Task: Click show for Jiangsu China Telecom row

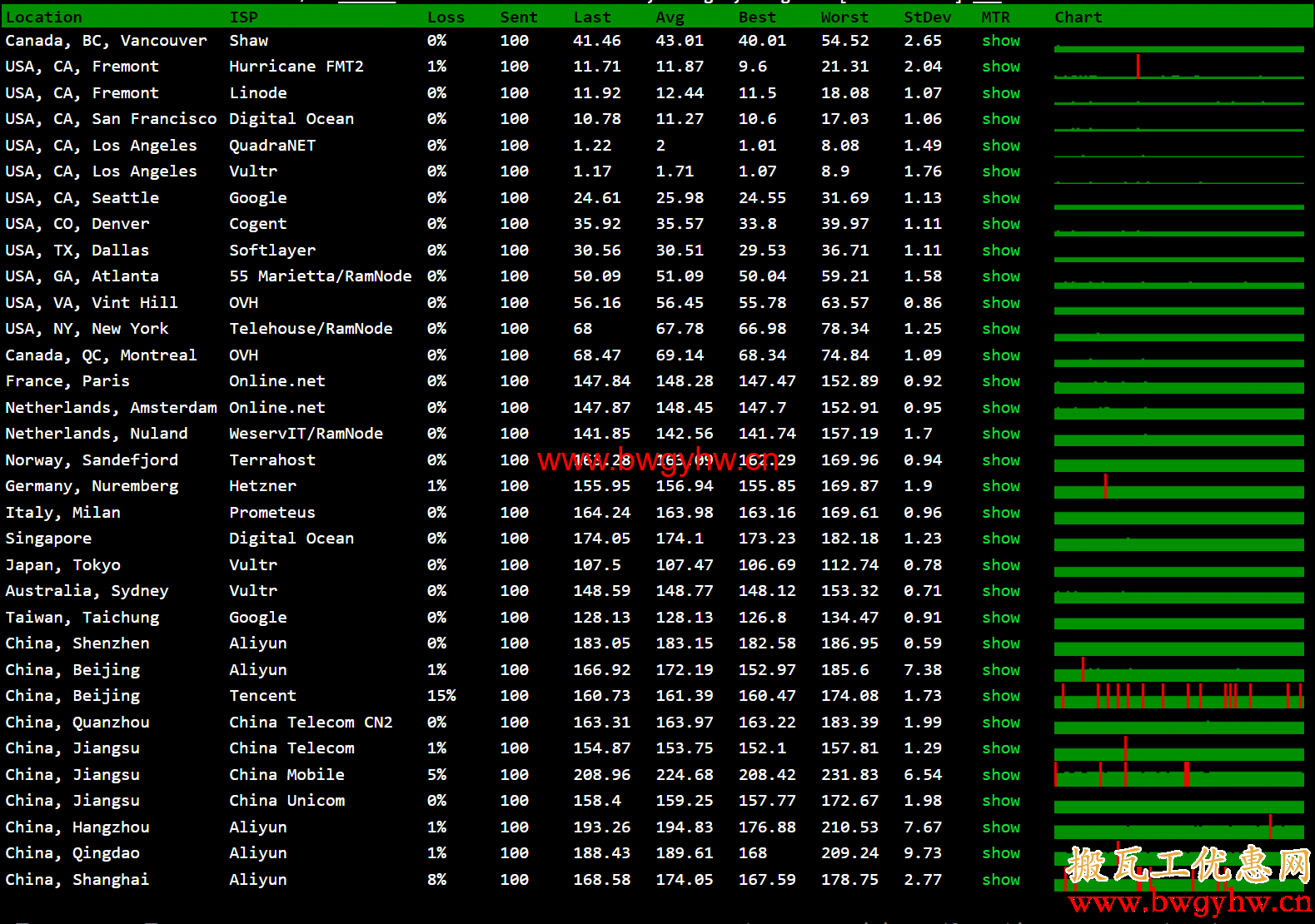Action: [x=1000, y=748]
